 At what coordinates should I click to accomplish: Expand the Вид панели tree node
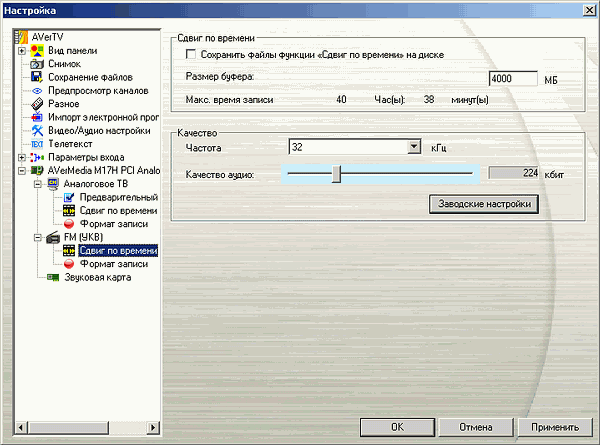tap(22, 51)
